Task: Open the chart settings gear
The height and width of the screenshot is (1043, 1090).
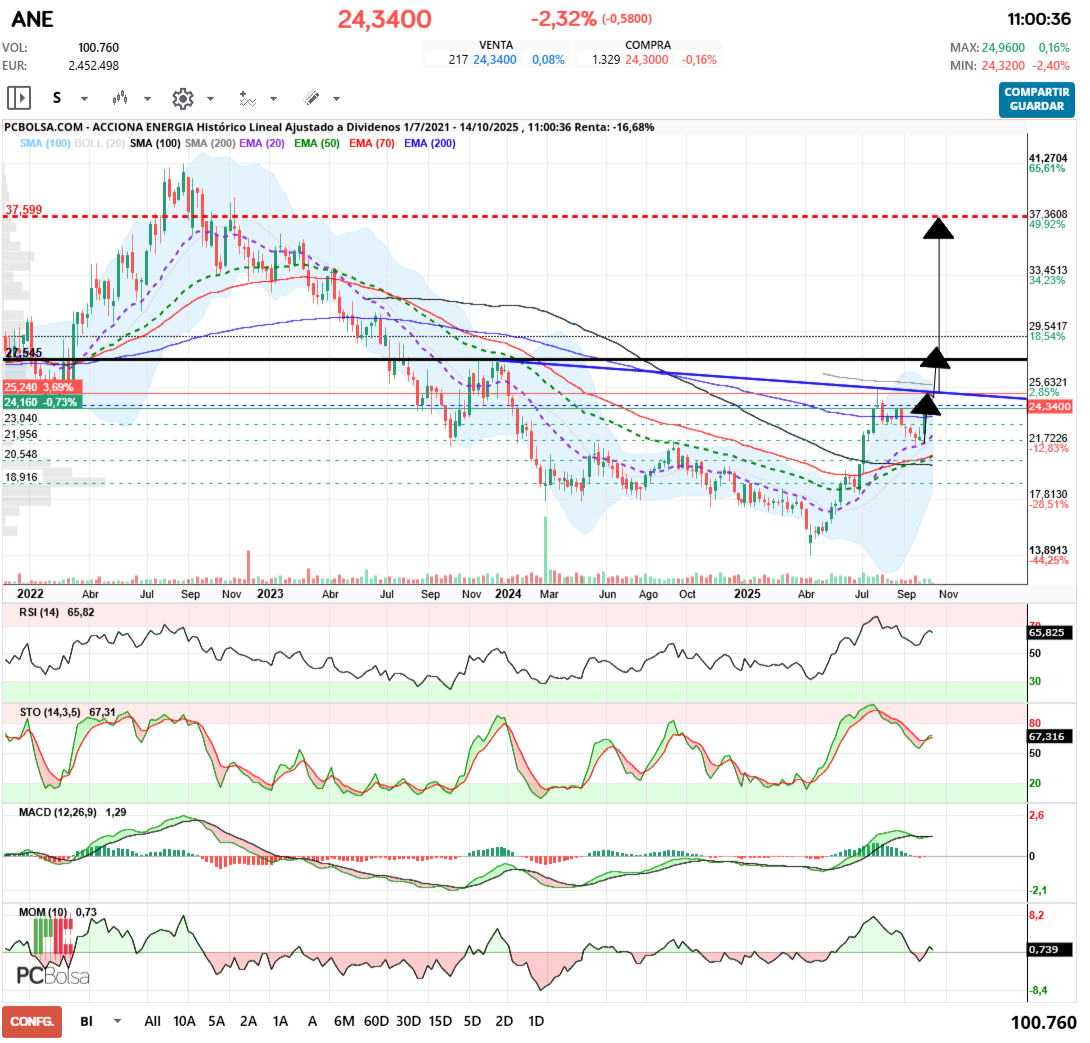Action: click(x=182, y=98)
